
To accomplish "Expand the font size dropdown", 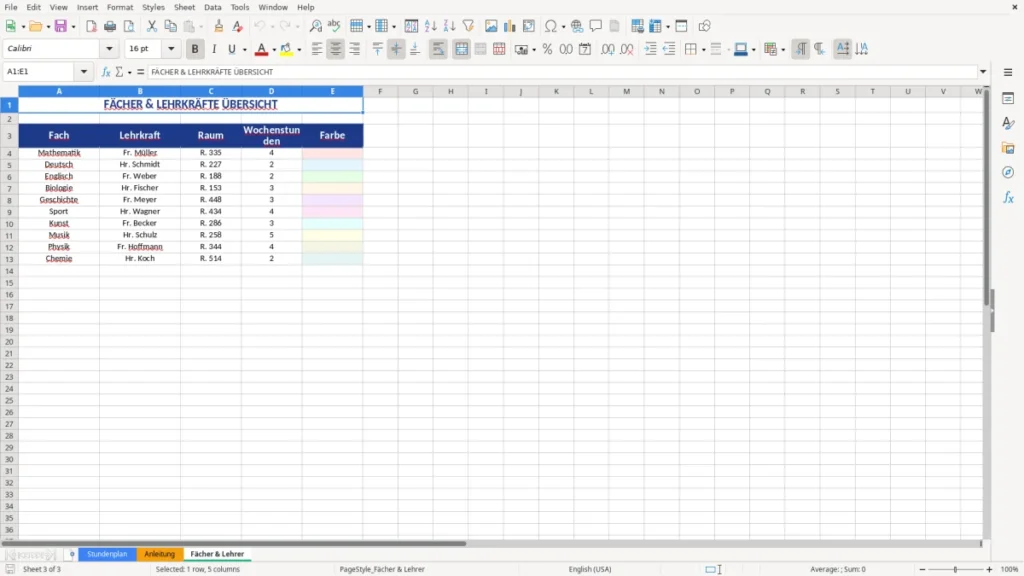I will click(171, 48).
